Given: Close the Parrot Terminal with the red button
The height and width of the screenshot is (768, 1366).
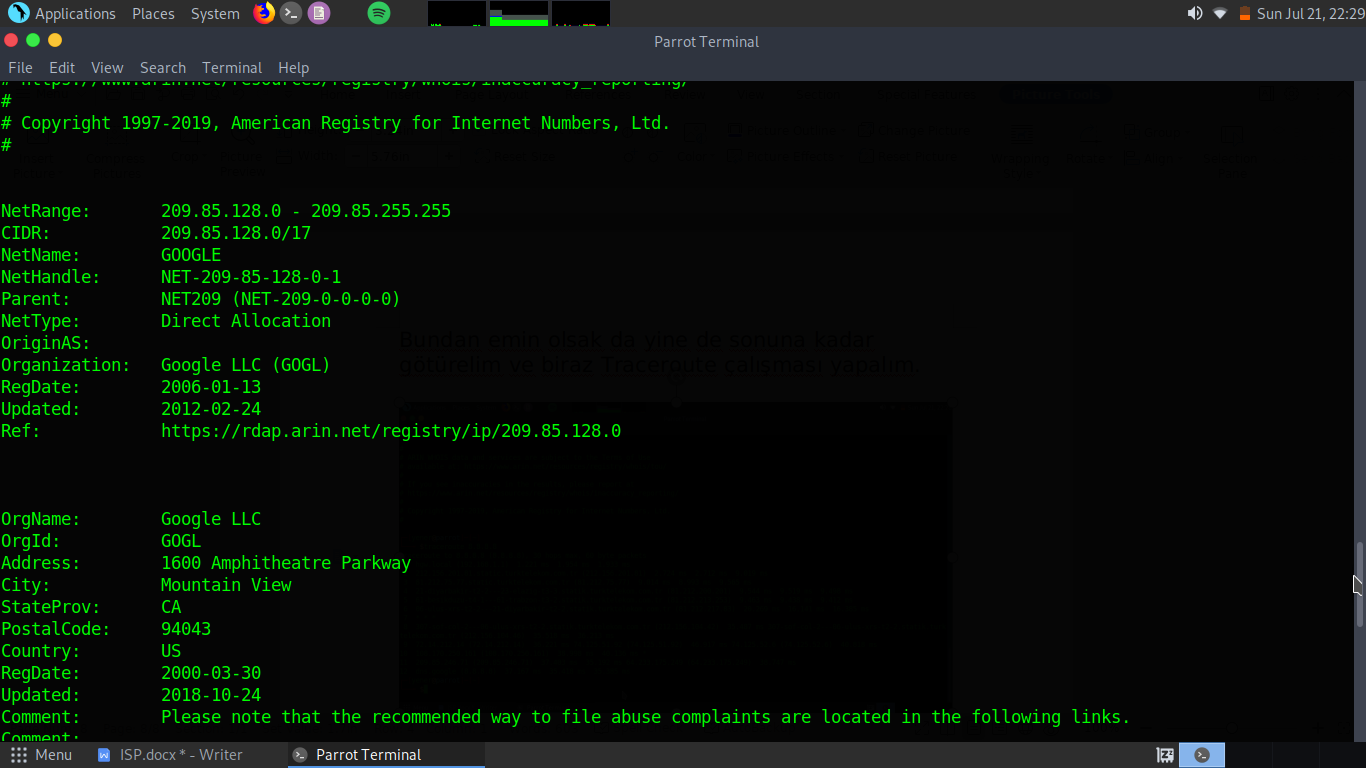Looking at the screenshot, I should pos(11,40).
